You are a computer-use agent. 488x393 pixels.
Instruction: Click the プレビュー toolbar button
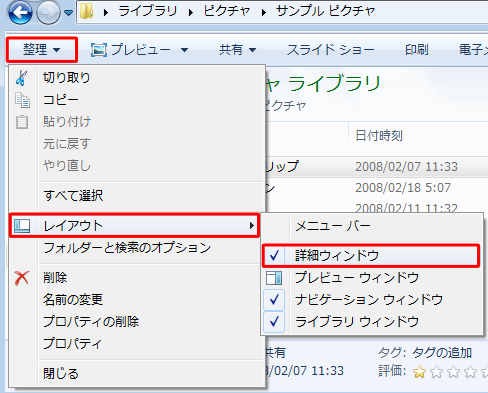pos(131,50)
